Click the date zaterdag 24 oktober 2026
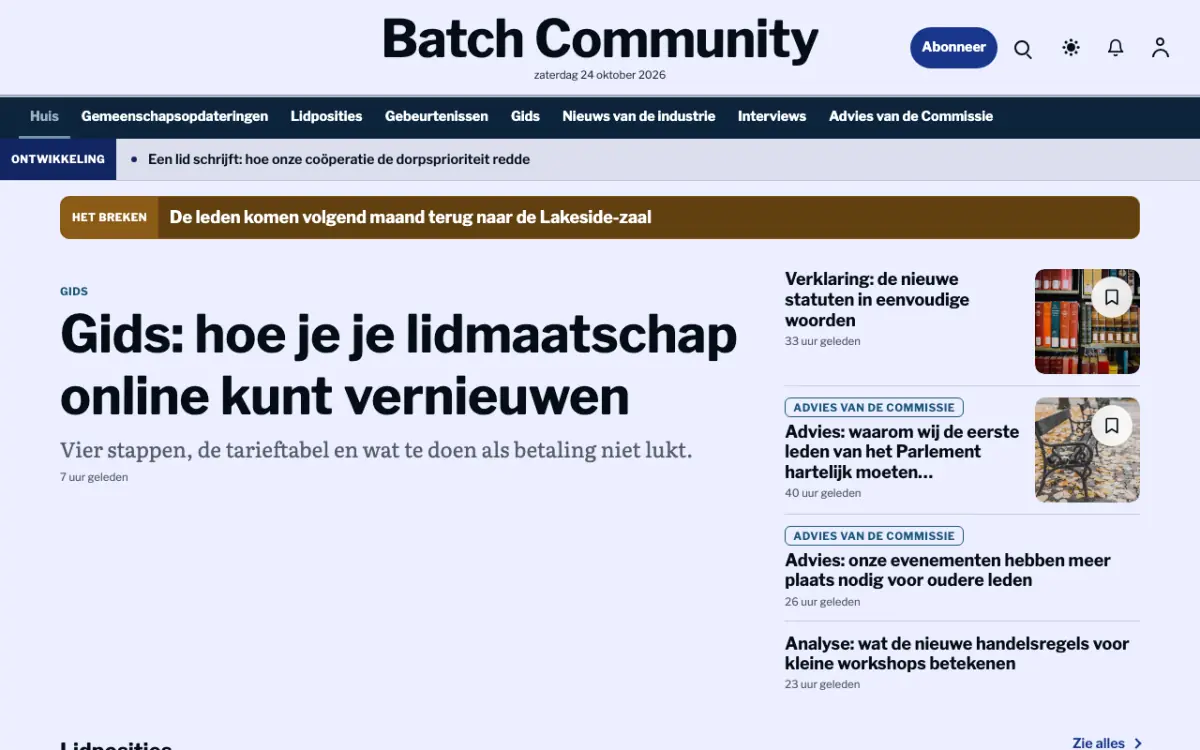The image size is (1200, 750). pyautogui.click(x=600, y=75)
